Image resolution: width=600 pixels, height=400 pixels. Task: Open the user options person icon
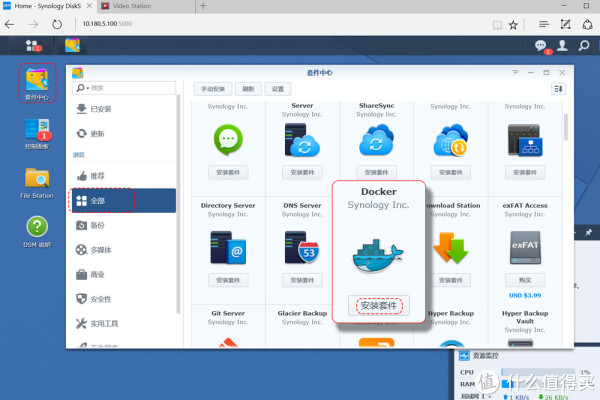point(562,46)
